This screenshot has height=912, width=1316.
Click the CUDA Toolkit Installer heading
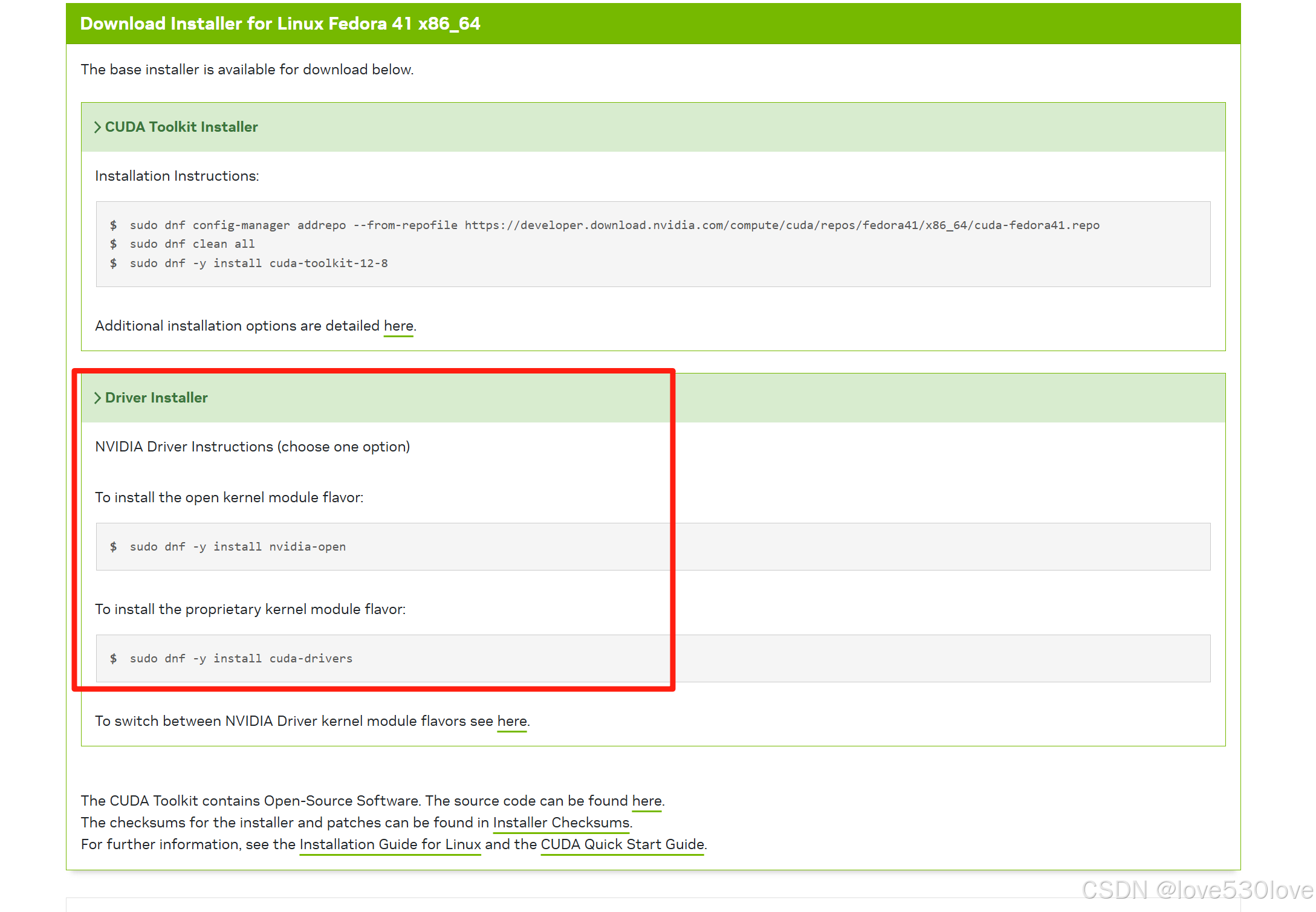181,127
